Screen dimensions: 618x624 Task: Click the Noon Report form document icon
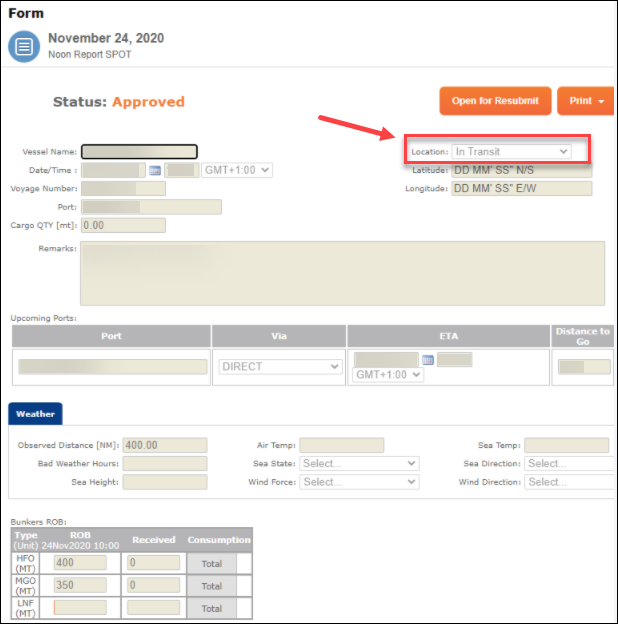24,46
